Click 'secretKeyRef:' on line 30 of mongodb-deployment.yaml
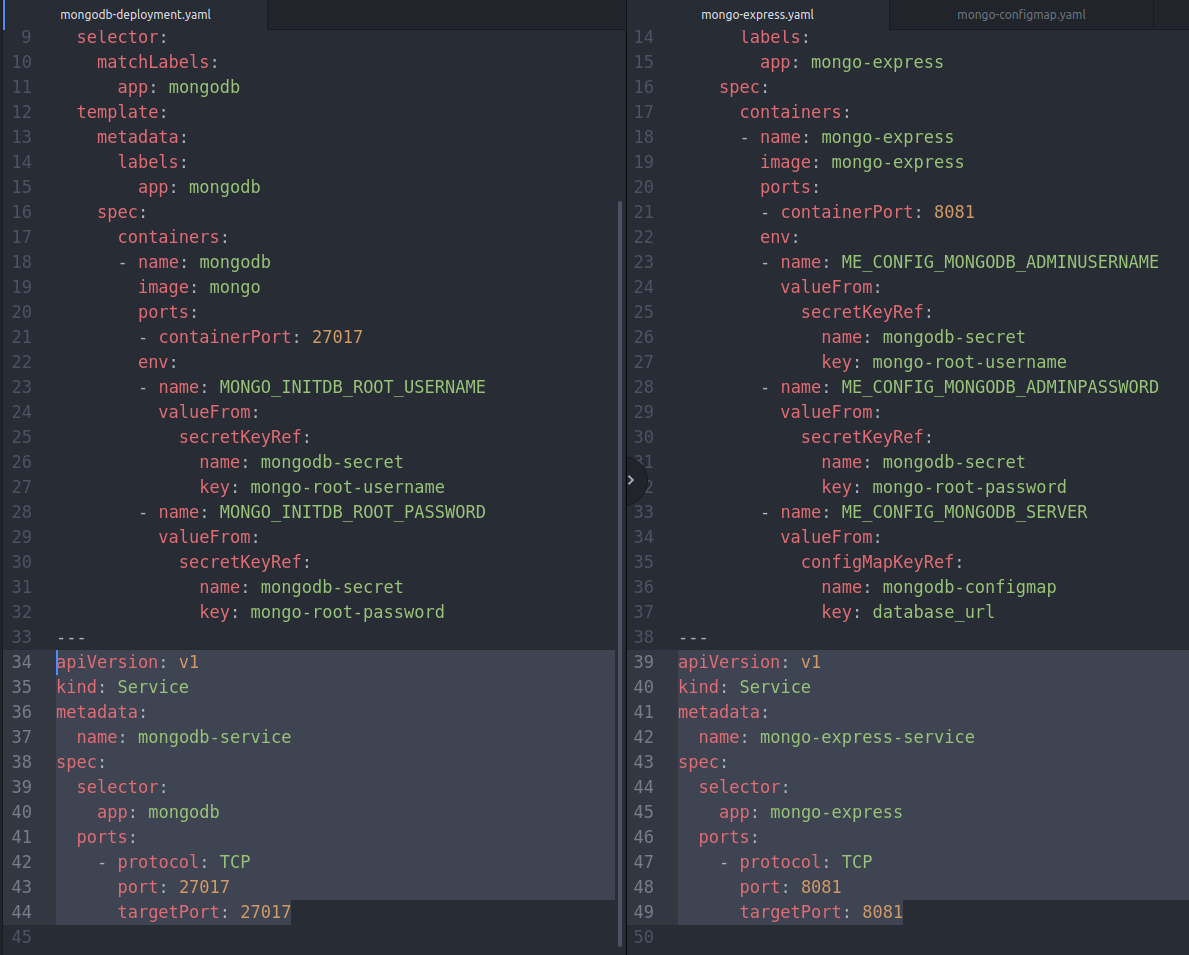Image resolution: width=1189 pixels, height=955 pixels. (x=245, y=563)
